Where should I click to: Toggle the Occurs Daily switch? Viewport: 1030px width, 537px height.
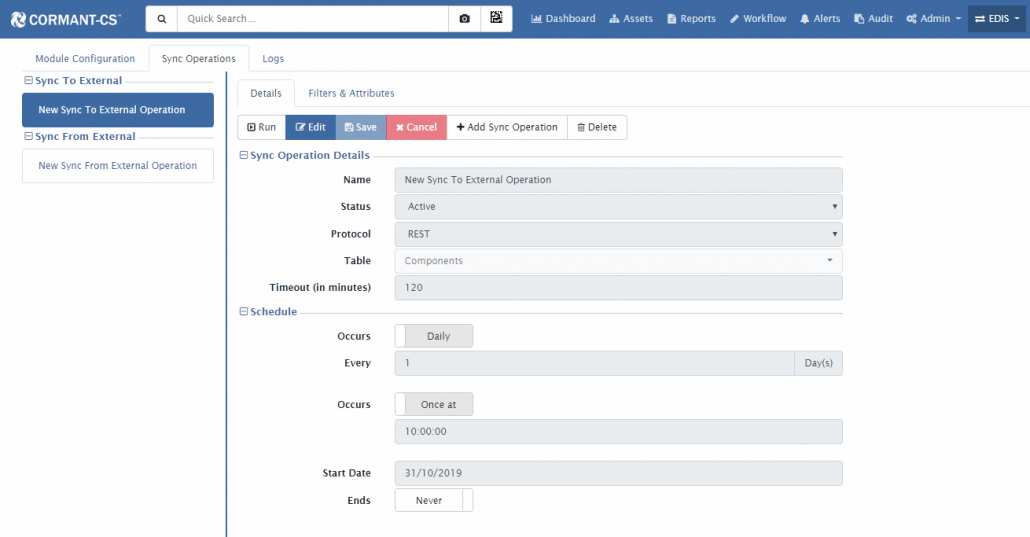tap(434, 336)
